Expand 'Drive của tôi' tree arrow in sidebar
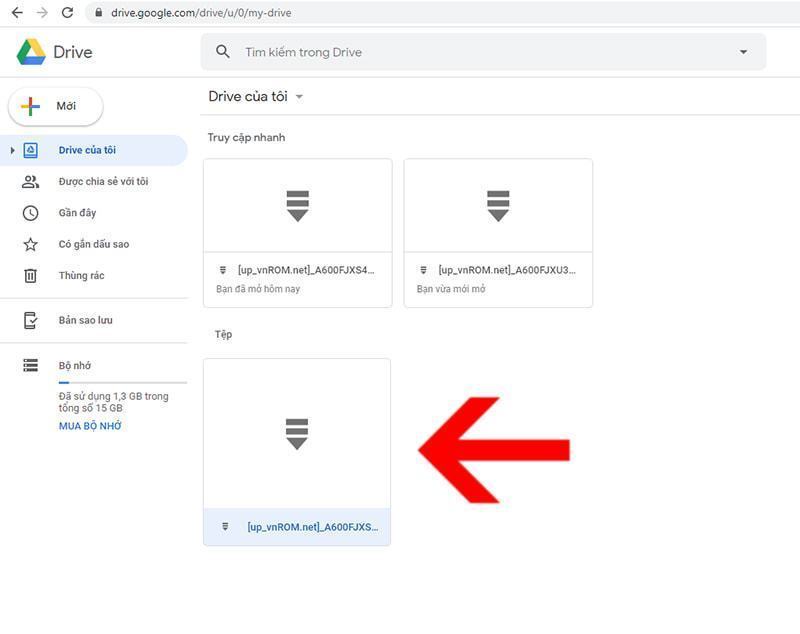The image size is (800, 634). (x=12, y=150)
